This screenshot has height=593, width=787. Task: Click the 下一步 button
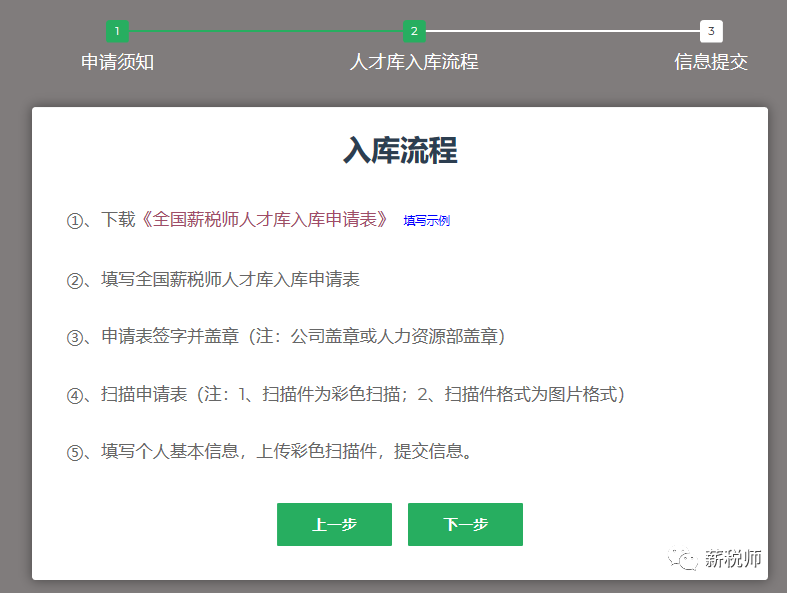point(465,524)
